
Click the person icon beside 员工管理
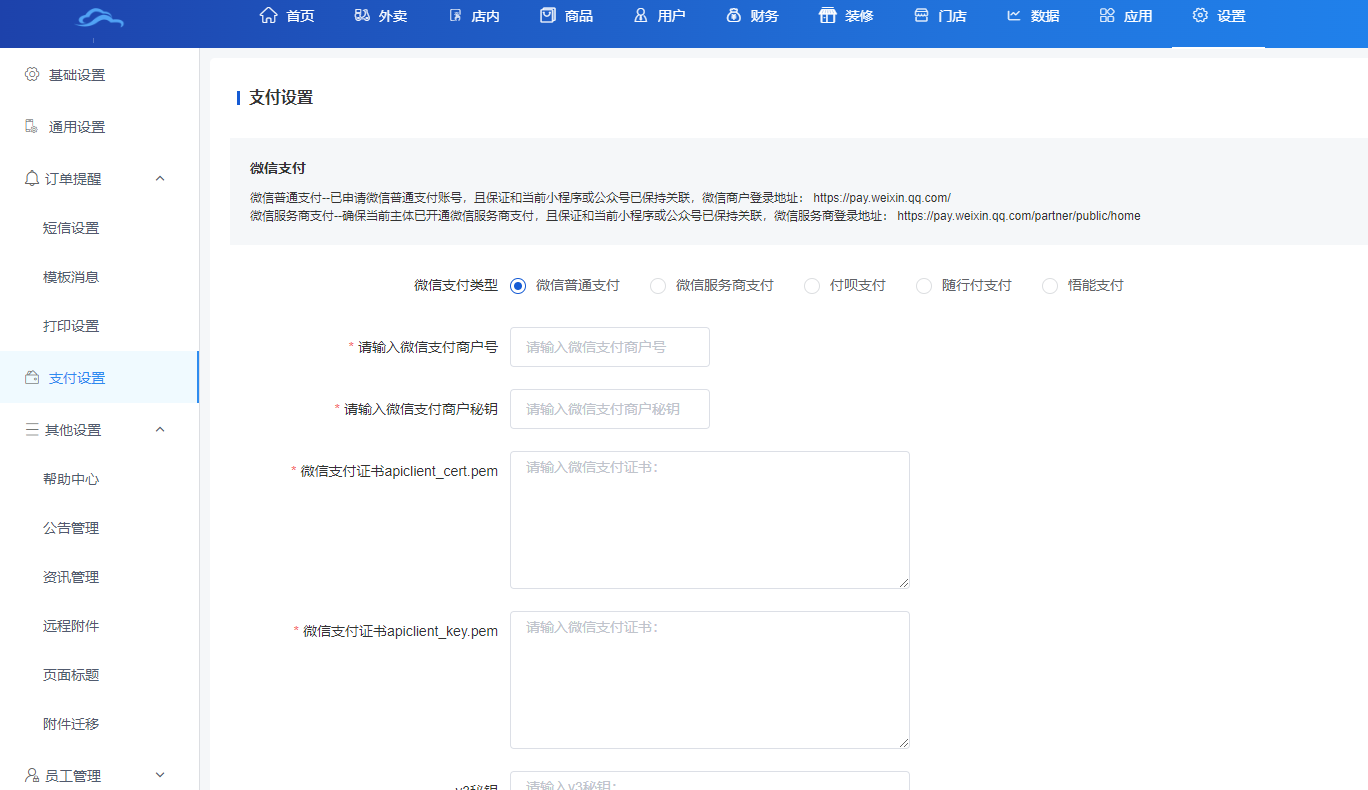click(32, 775)
